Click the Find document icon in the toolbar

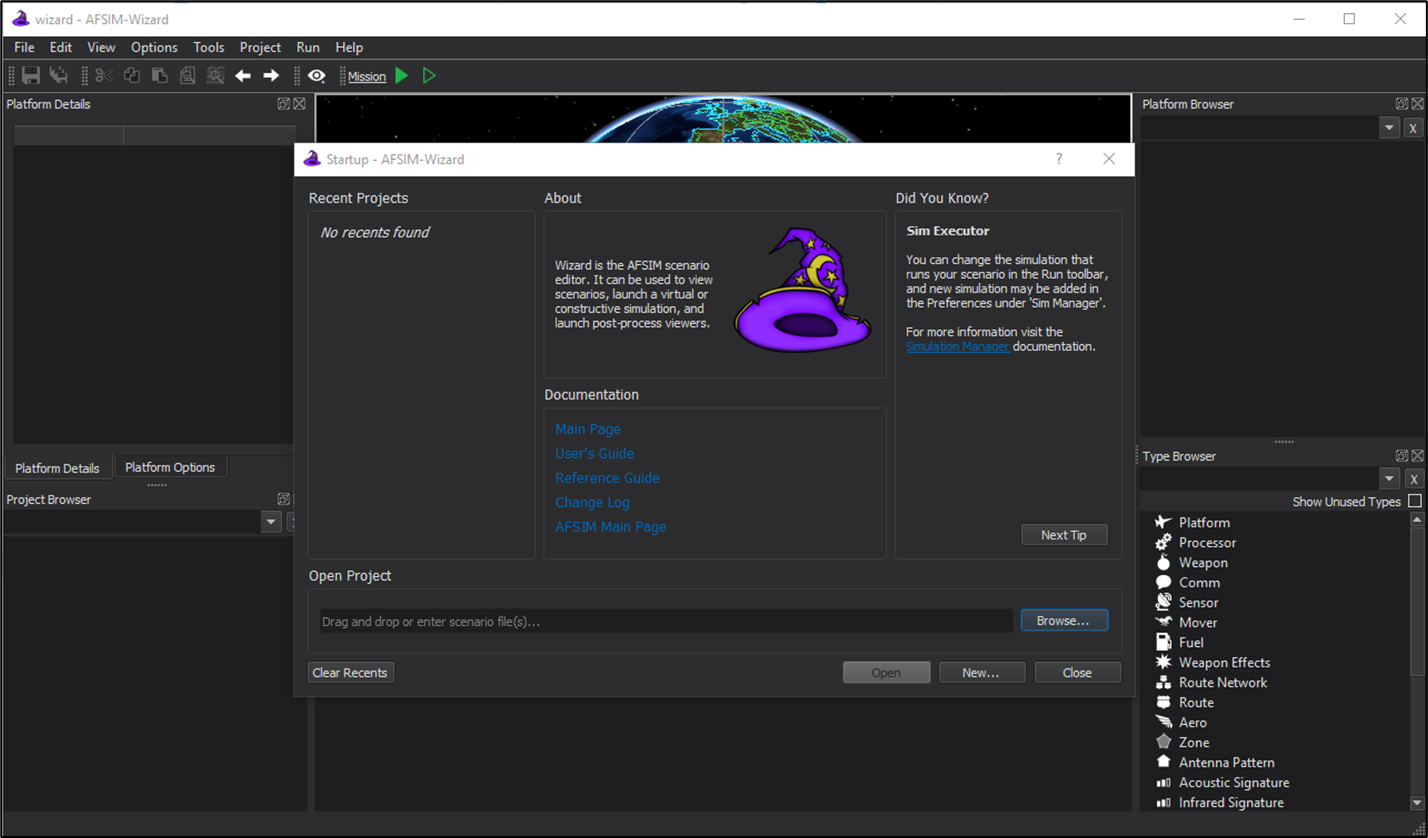pyautogui.click(x=187, y=76)
